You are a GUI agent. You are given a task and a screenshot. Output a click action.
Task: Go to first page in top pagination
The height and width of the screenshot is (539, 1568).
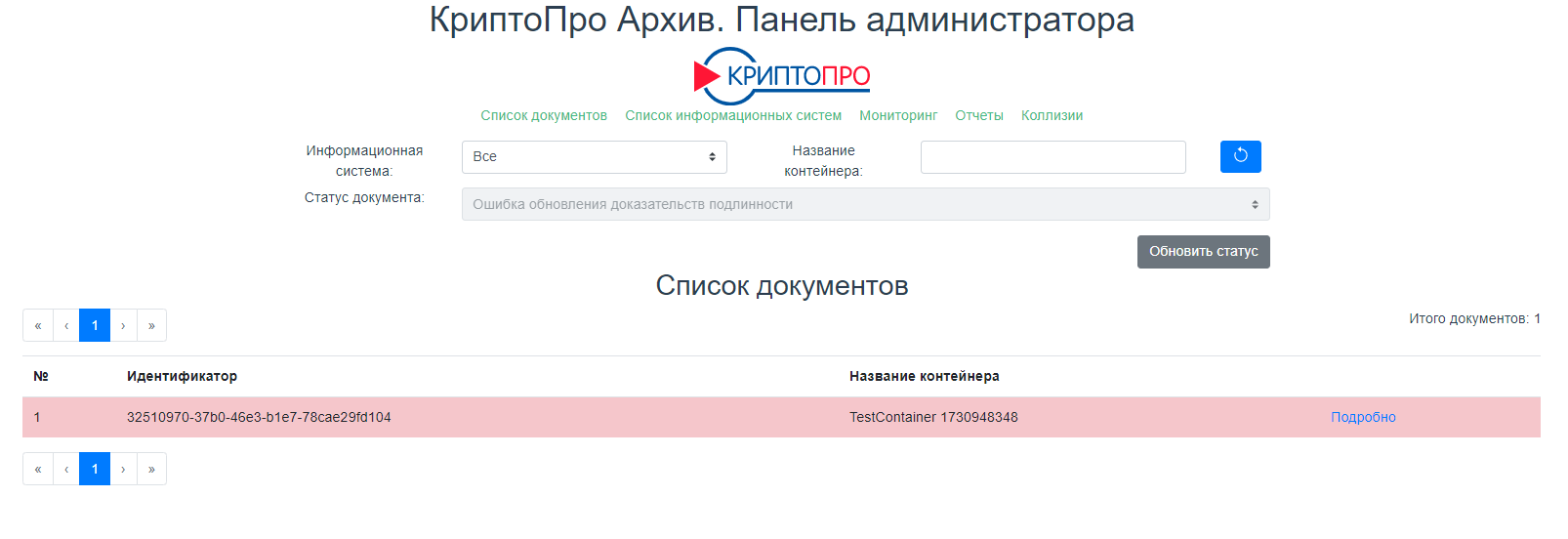[38, 325]
